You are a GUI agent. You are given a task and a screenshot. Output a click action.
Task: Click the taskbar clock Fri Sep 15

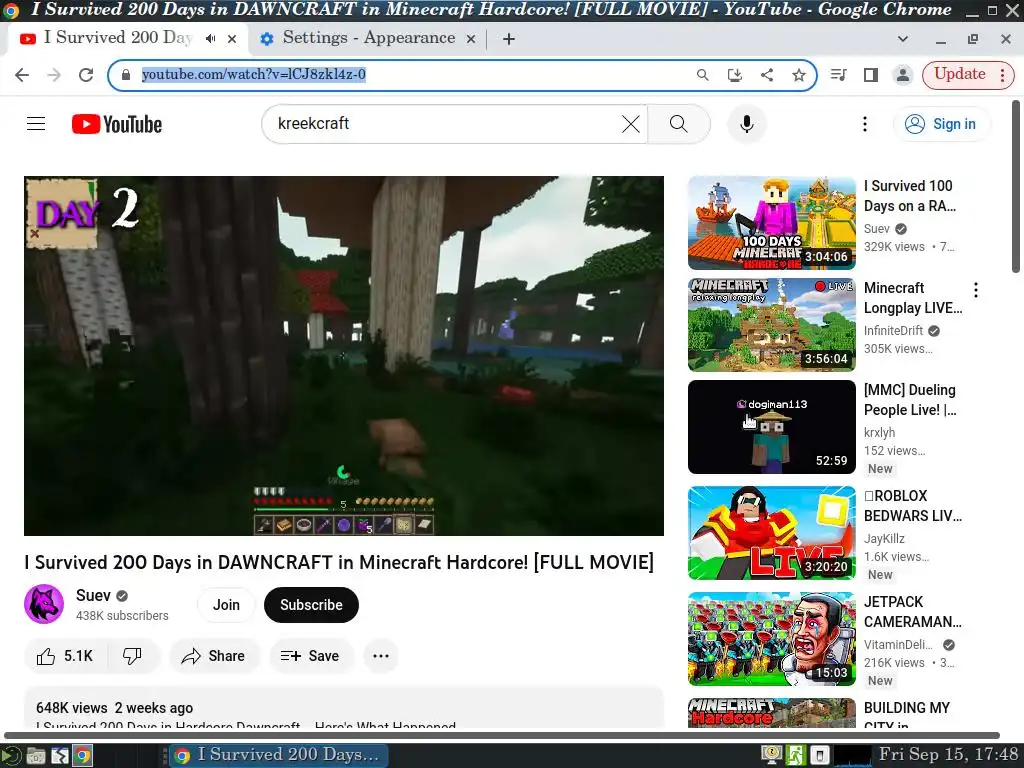pyautogui.click(x=948, y=754)
